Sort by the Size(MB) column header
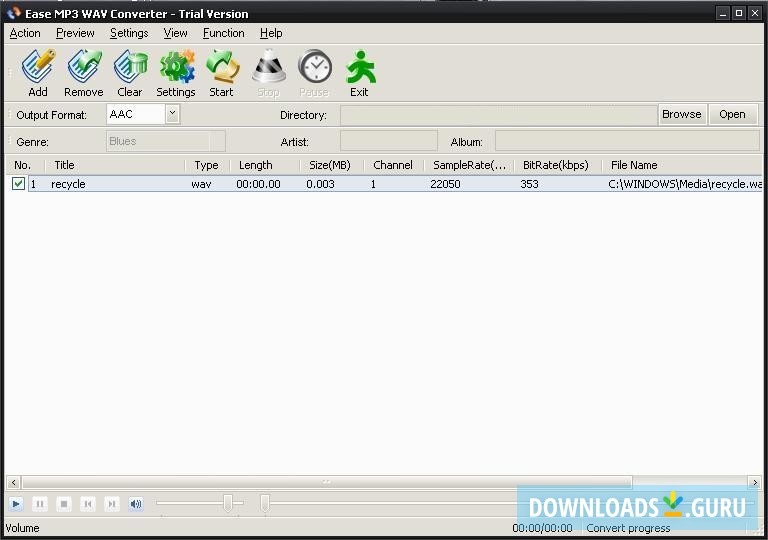This screenshot has width=768, height=540. [332, 165]
